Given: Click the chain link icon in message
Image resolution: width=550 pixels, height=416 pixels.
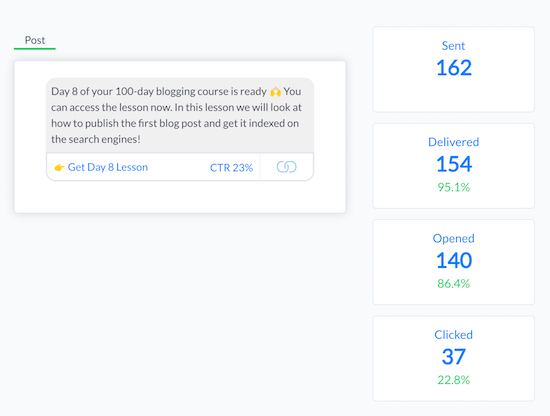Looking at the screenshot, I should 286,167.
